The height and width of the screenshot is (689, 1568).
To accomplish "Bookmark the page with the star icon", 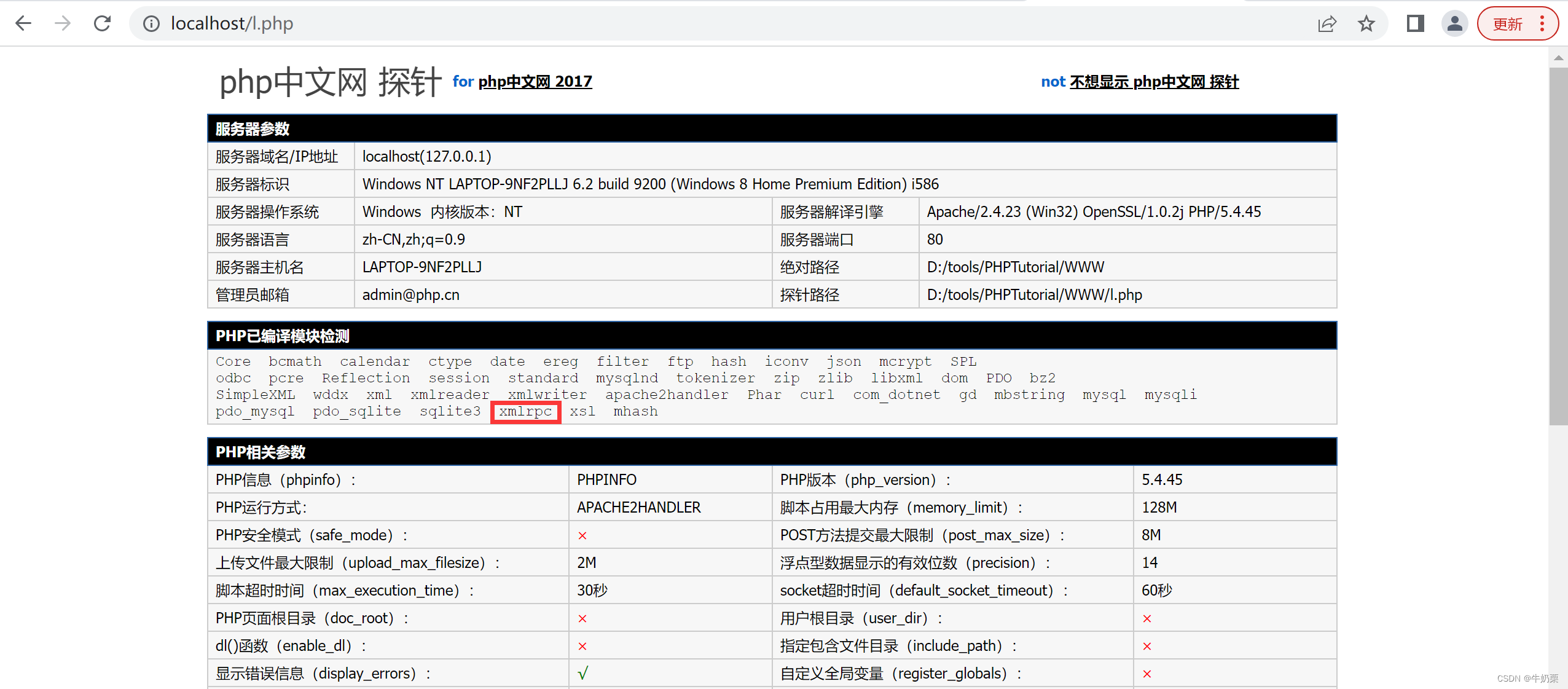I will click(1366, 23).
